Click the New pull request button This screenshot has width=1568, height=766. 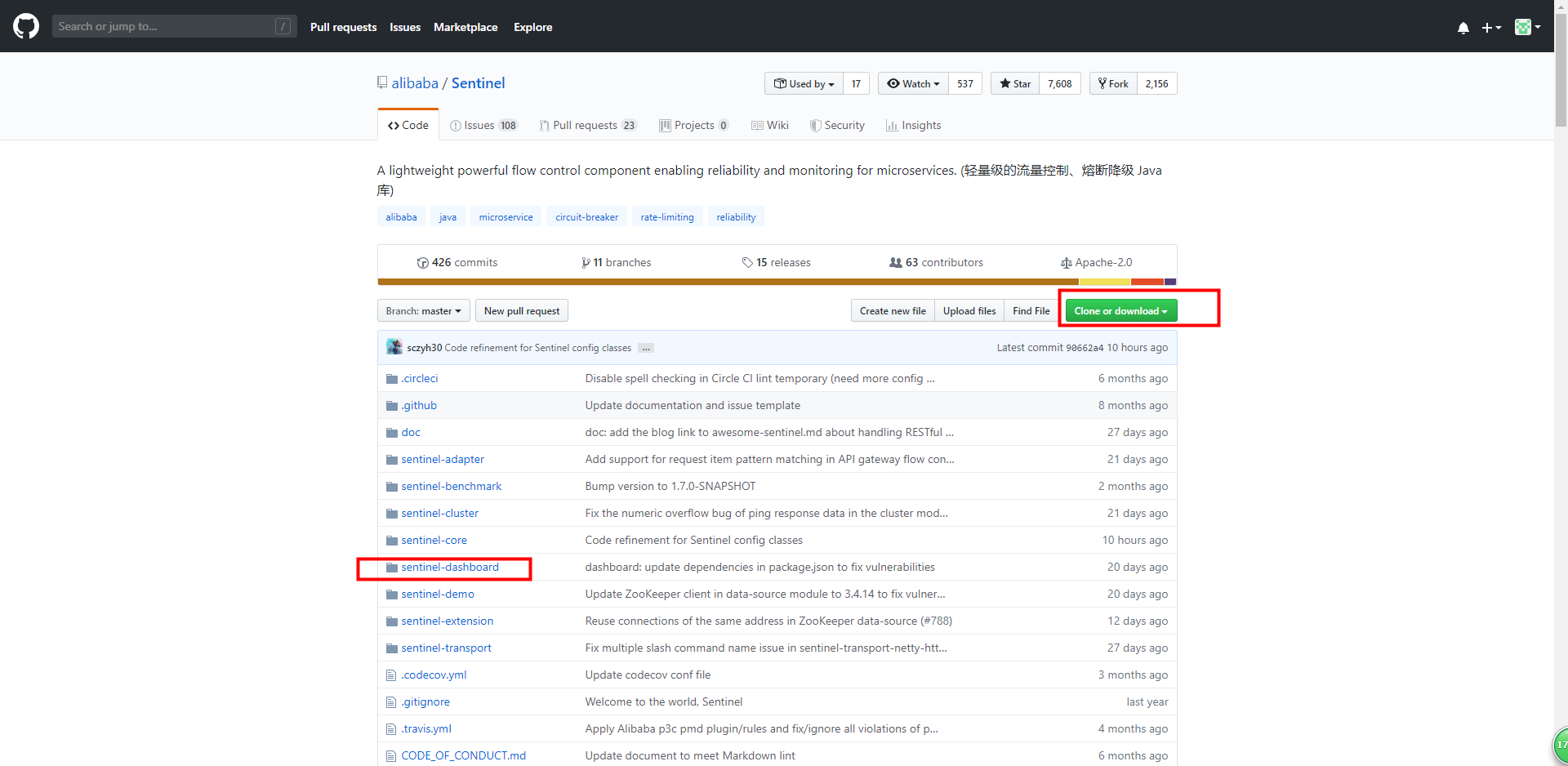(521, 310)
